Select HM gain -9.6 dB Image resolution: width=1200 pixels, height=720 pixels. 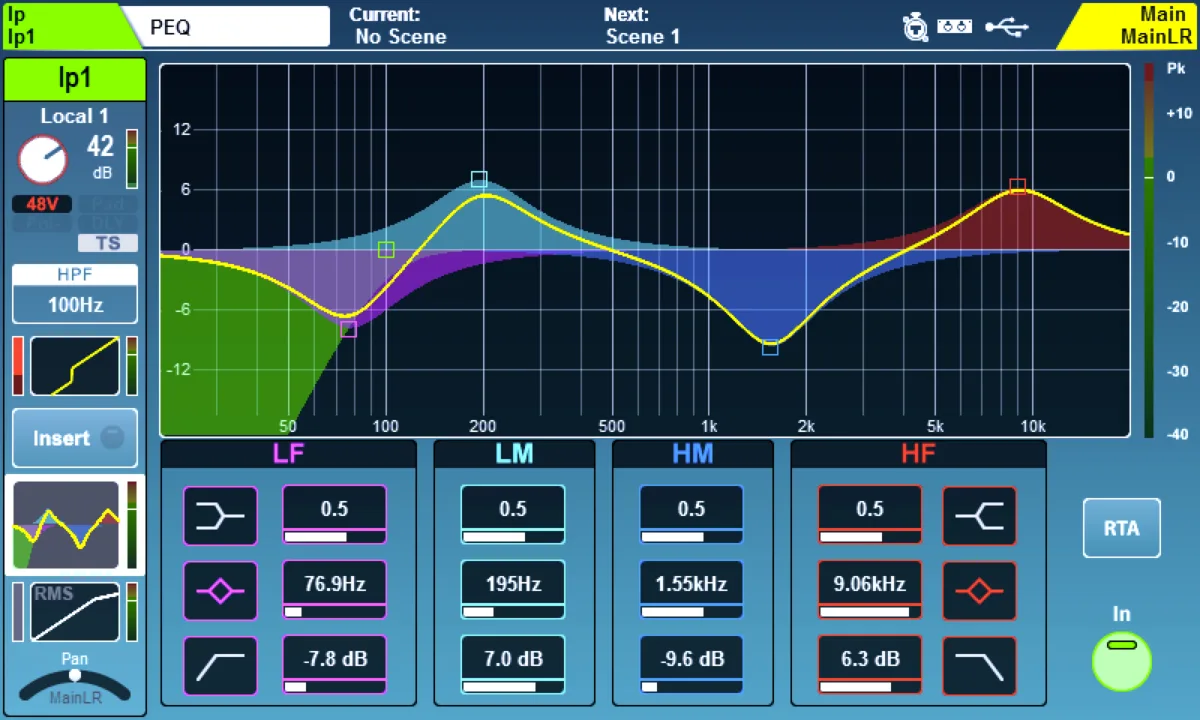[691, 666]
